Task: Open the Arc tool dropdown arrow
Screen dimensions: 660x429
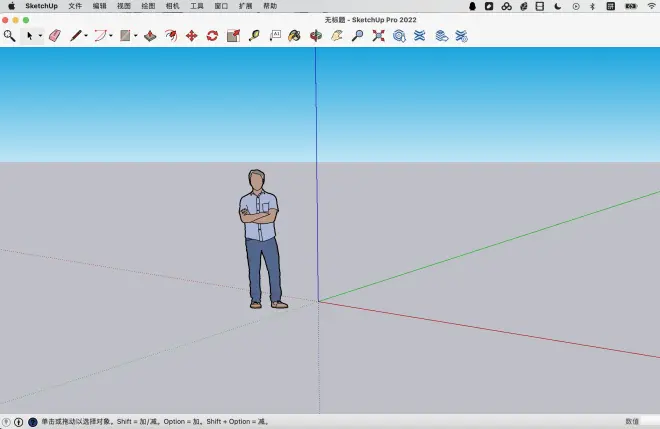Action: 111,36
